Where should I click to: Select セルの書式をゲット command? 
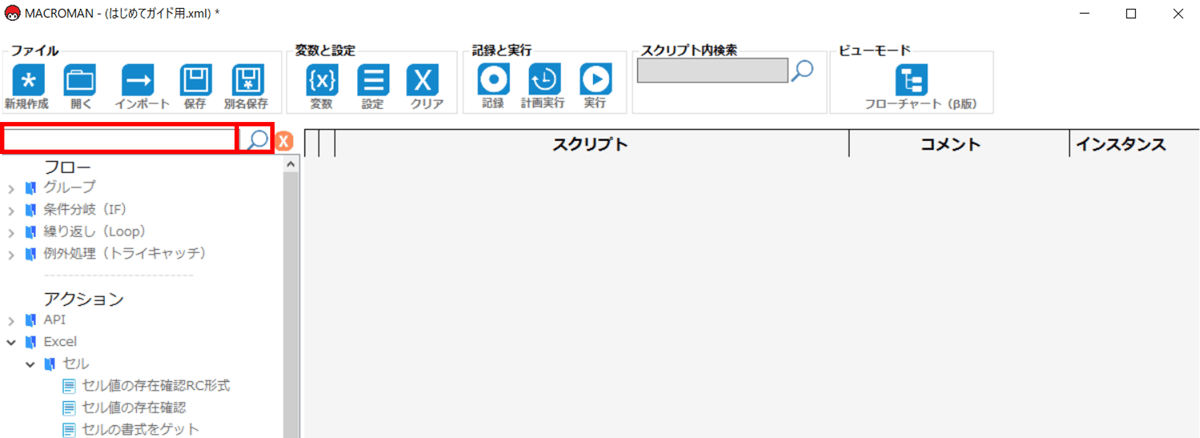(x=141, y=430)
